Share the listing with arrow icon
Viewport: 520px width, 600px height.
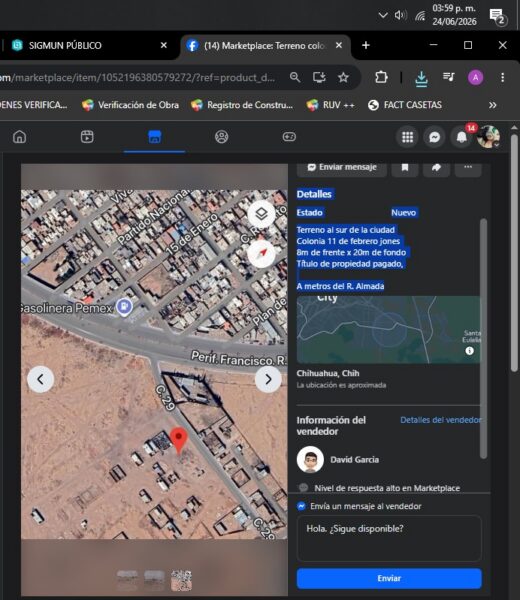coord(436,167)
